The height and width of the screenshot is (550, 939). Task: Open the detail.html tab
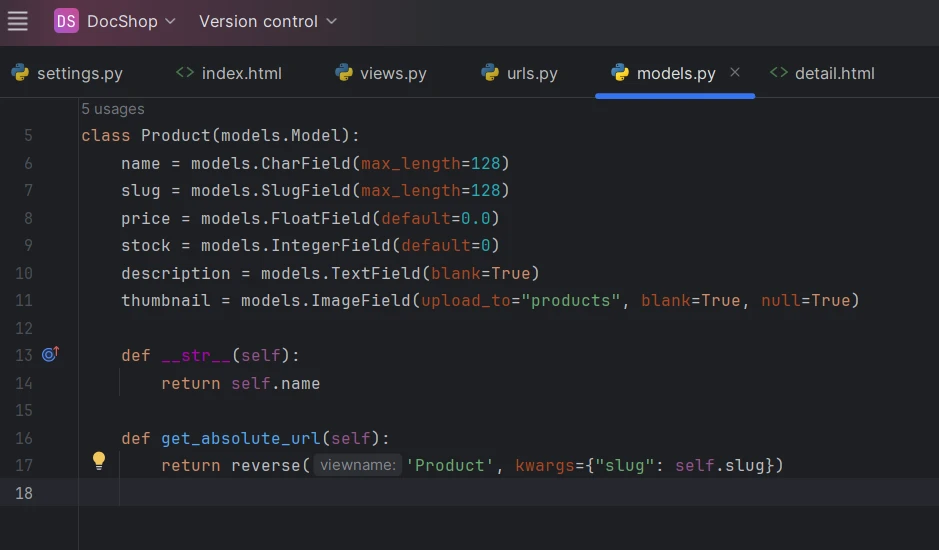pyautogui.click(x=834, y=73)
